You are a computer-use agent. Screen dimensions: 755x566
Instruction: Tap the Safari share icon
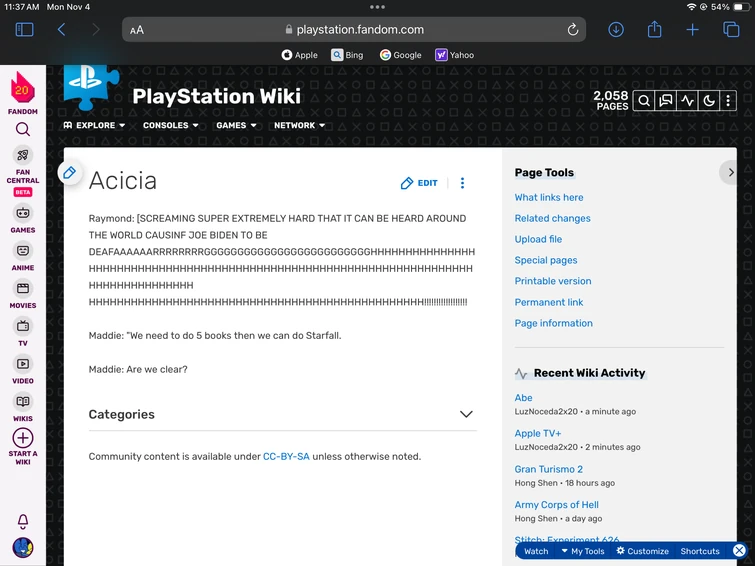[x=654, y=30]
